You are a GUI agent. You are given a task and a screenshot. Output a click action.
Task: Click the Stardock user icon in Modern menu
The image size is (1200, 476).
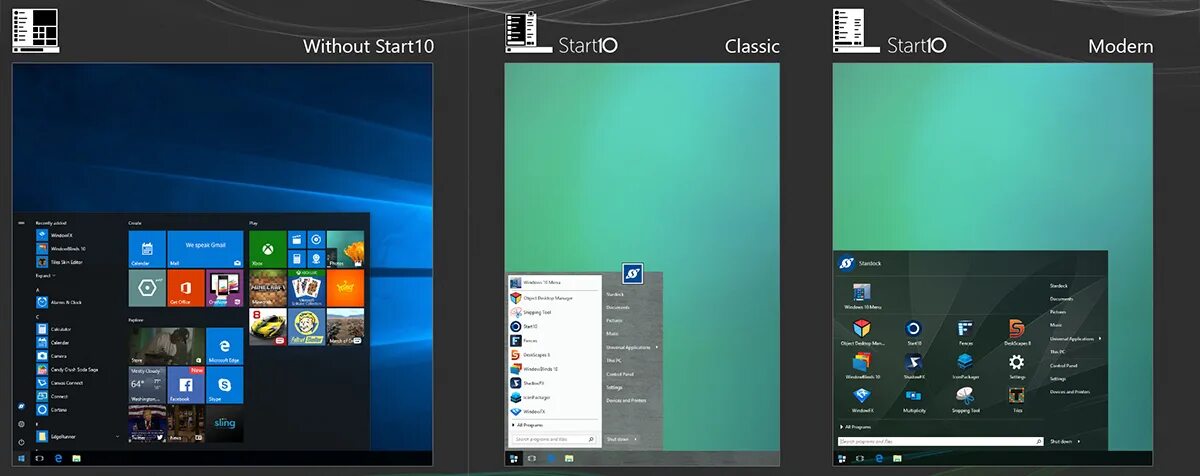[x=845, y=263]
